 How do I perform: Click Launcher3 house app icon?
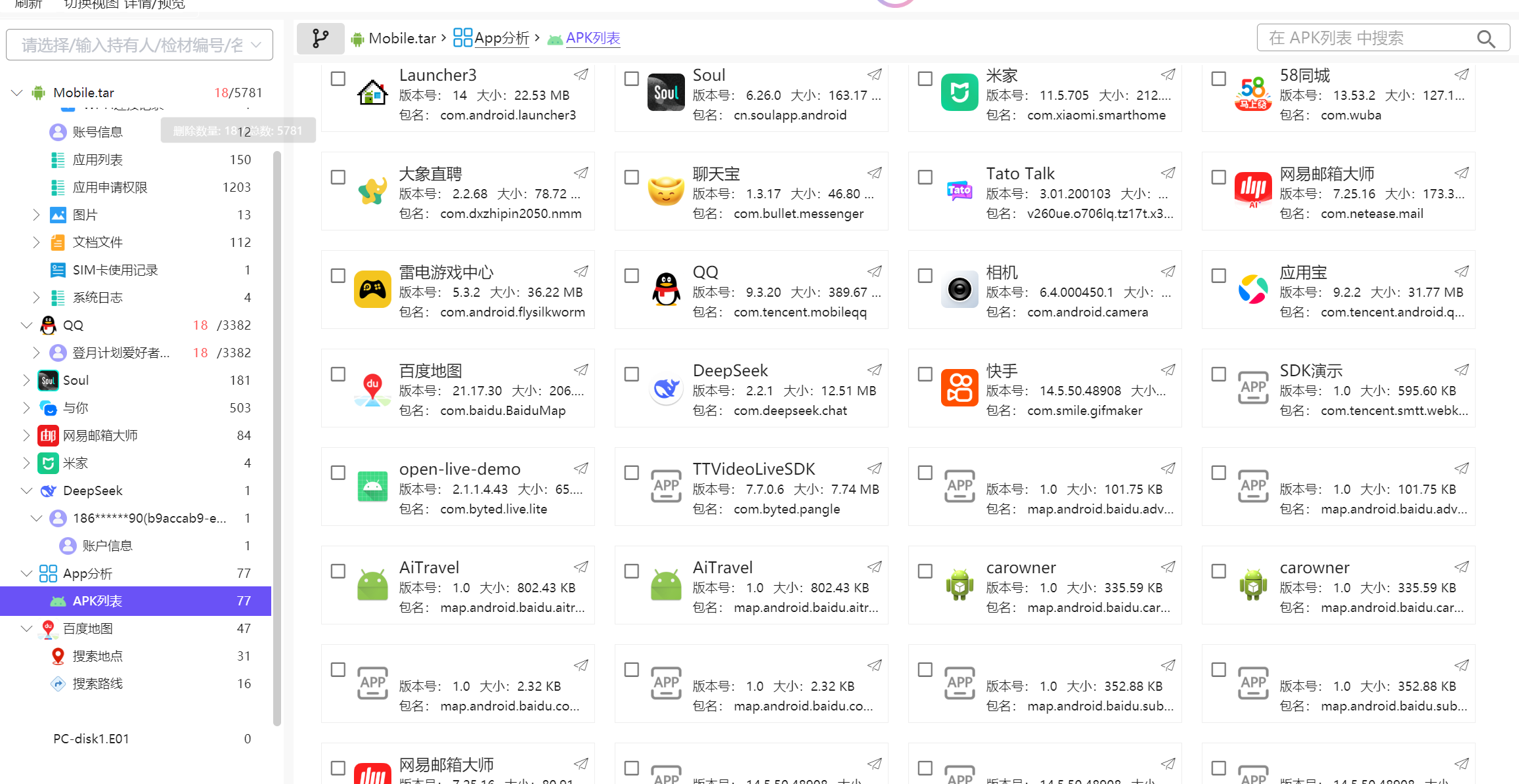372,93
